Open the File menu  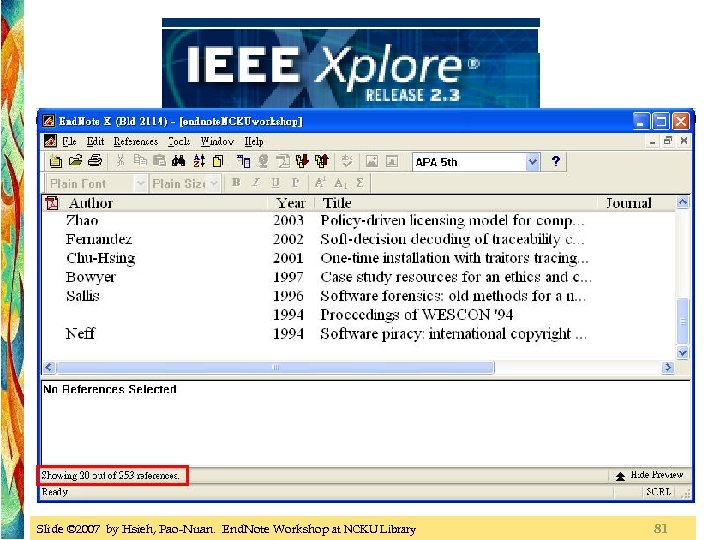[69, 141]
